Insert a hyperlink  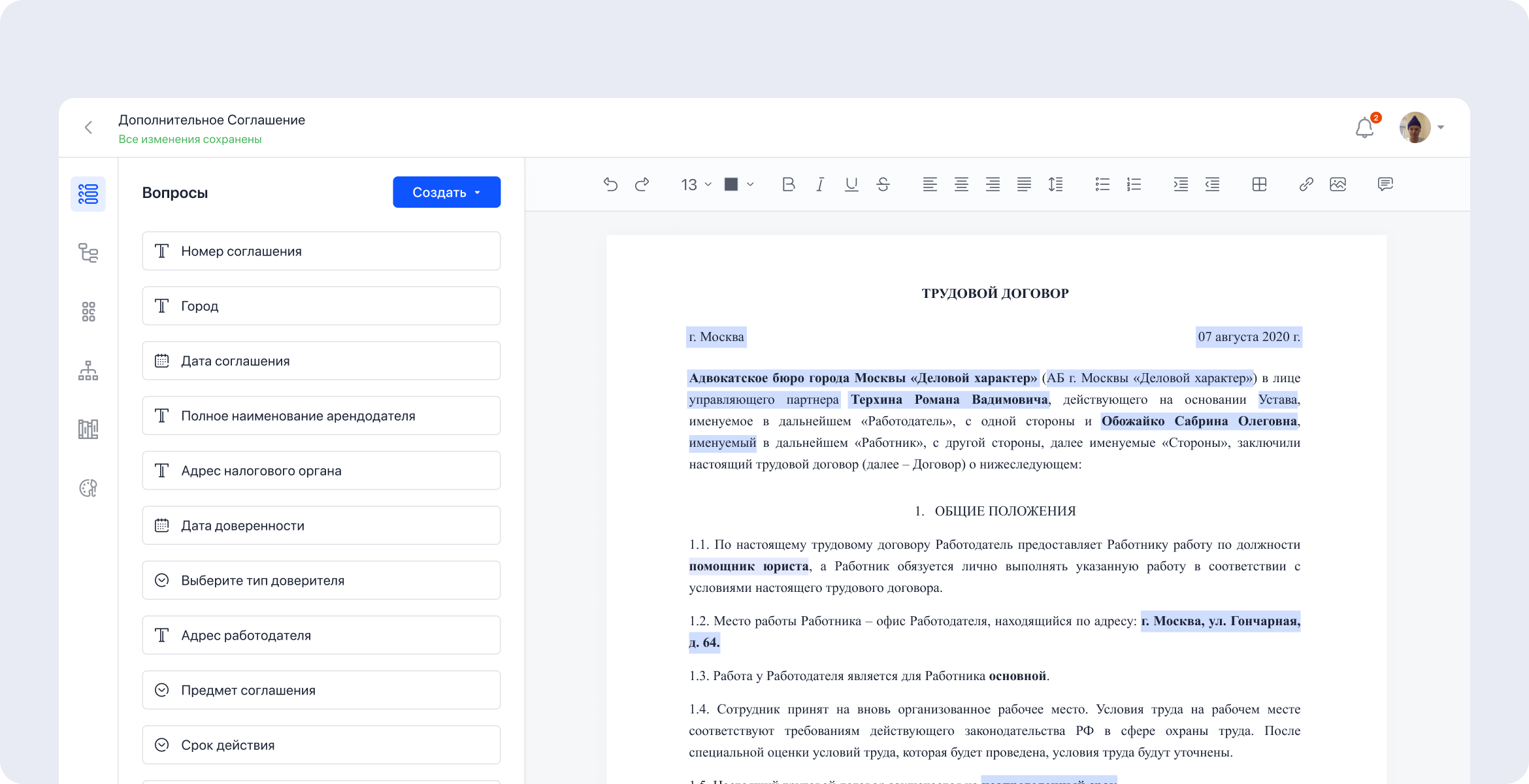click(x=1306, y=184)
